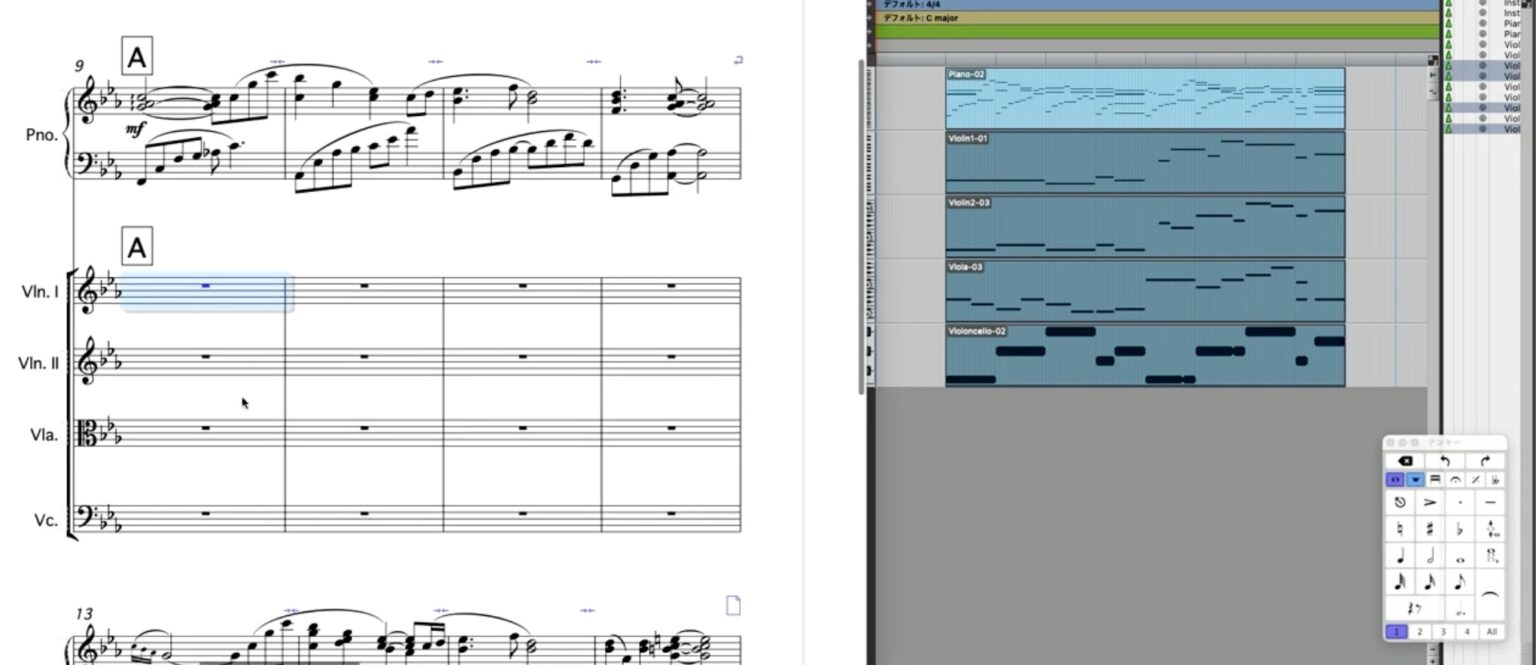This screenshot has width=1536, height=665.
Task: Open the keypad layout dropdown arrow
Action: (1416, 480)
